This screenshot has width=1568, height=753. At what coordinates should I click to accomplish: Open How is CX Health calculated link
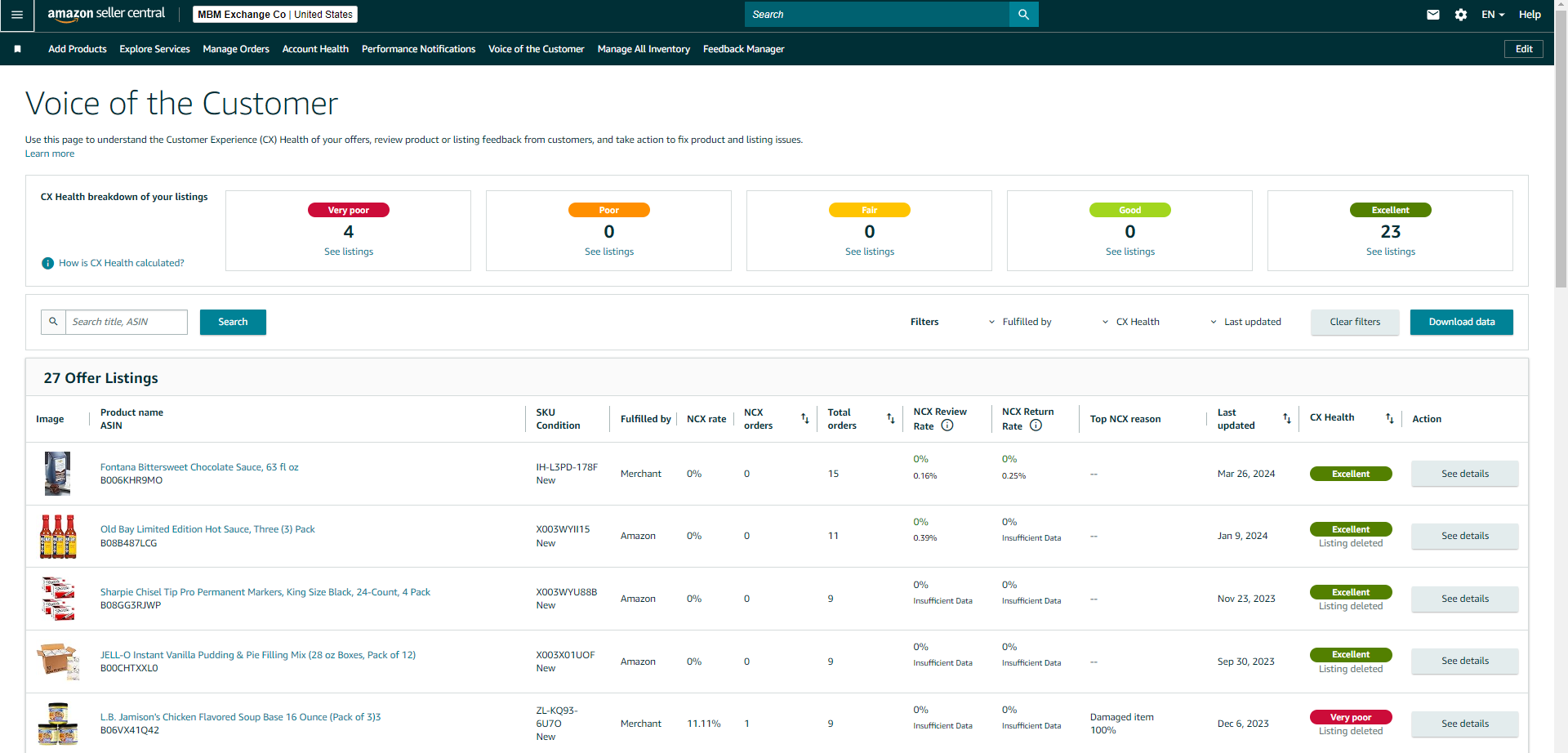(122, 263)
